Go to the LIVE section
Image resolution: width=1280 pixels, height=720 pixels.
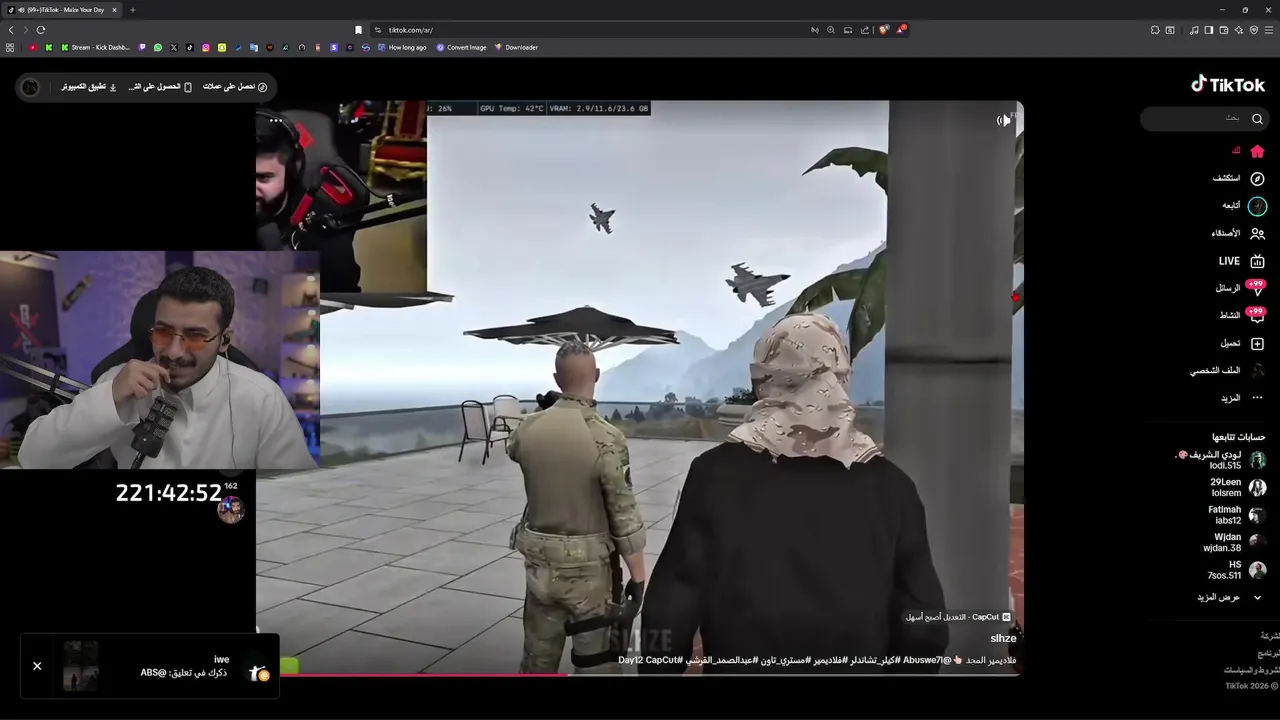point(1241,261)
